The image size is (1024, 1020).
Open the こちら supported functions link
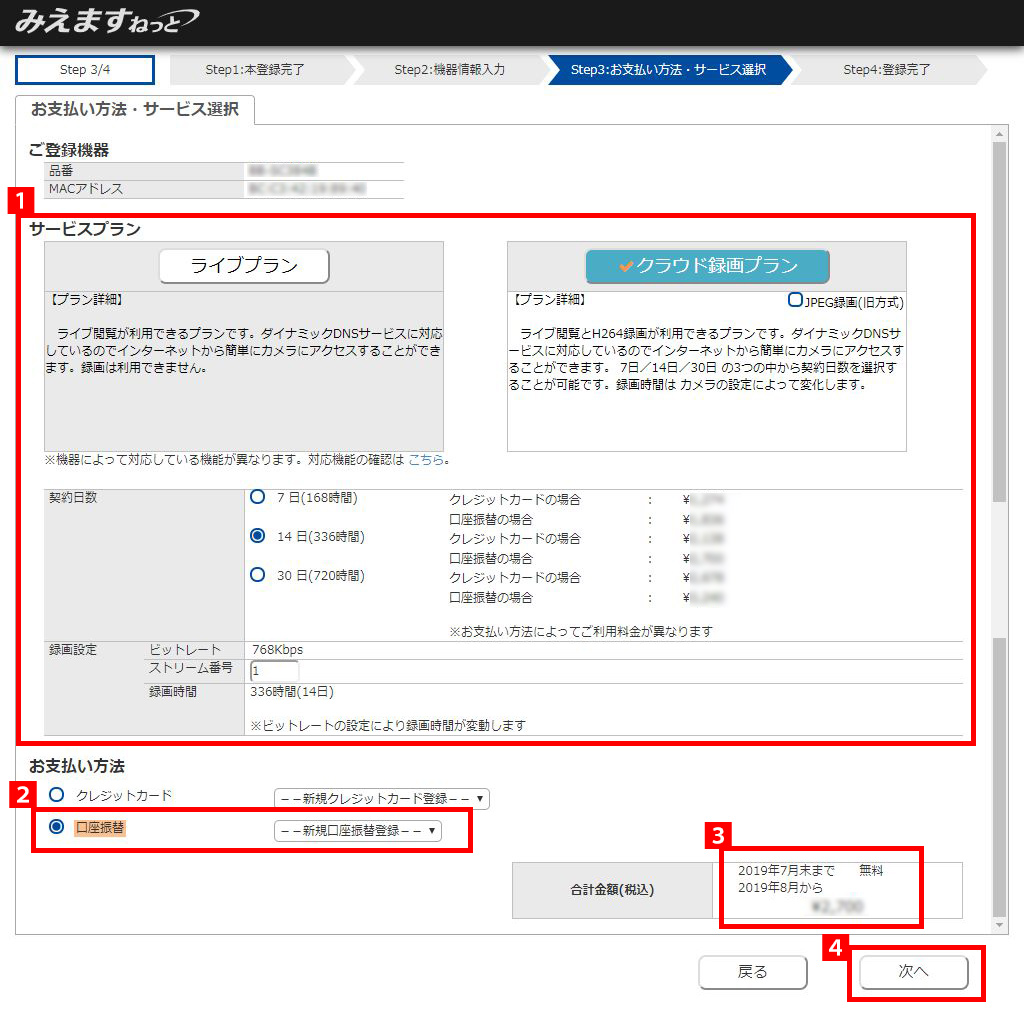(427, 460)
